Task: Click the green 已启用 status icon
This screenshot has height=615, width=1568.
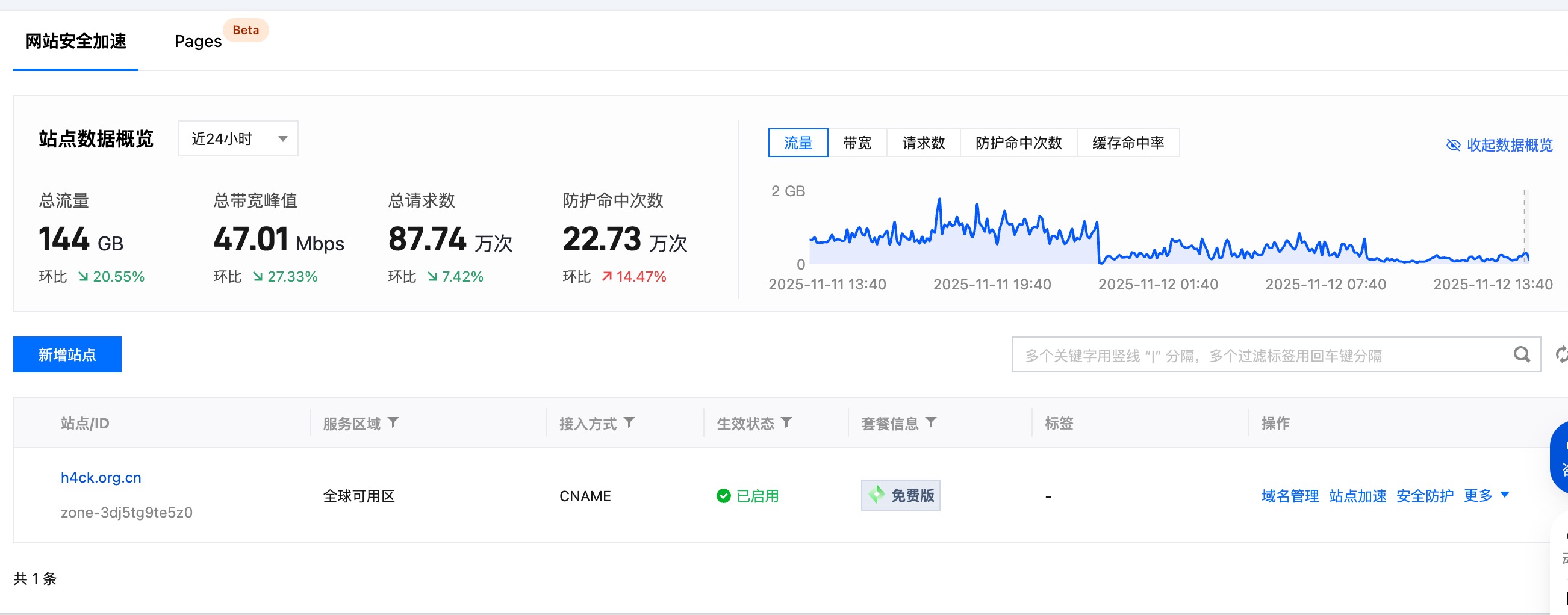Action: click(x=723, y=496)
